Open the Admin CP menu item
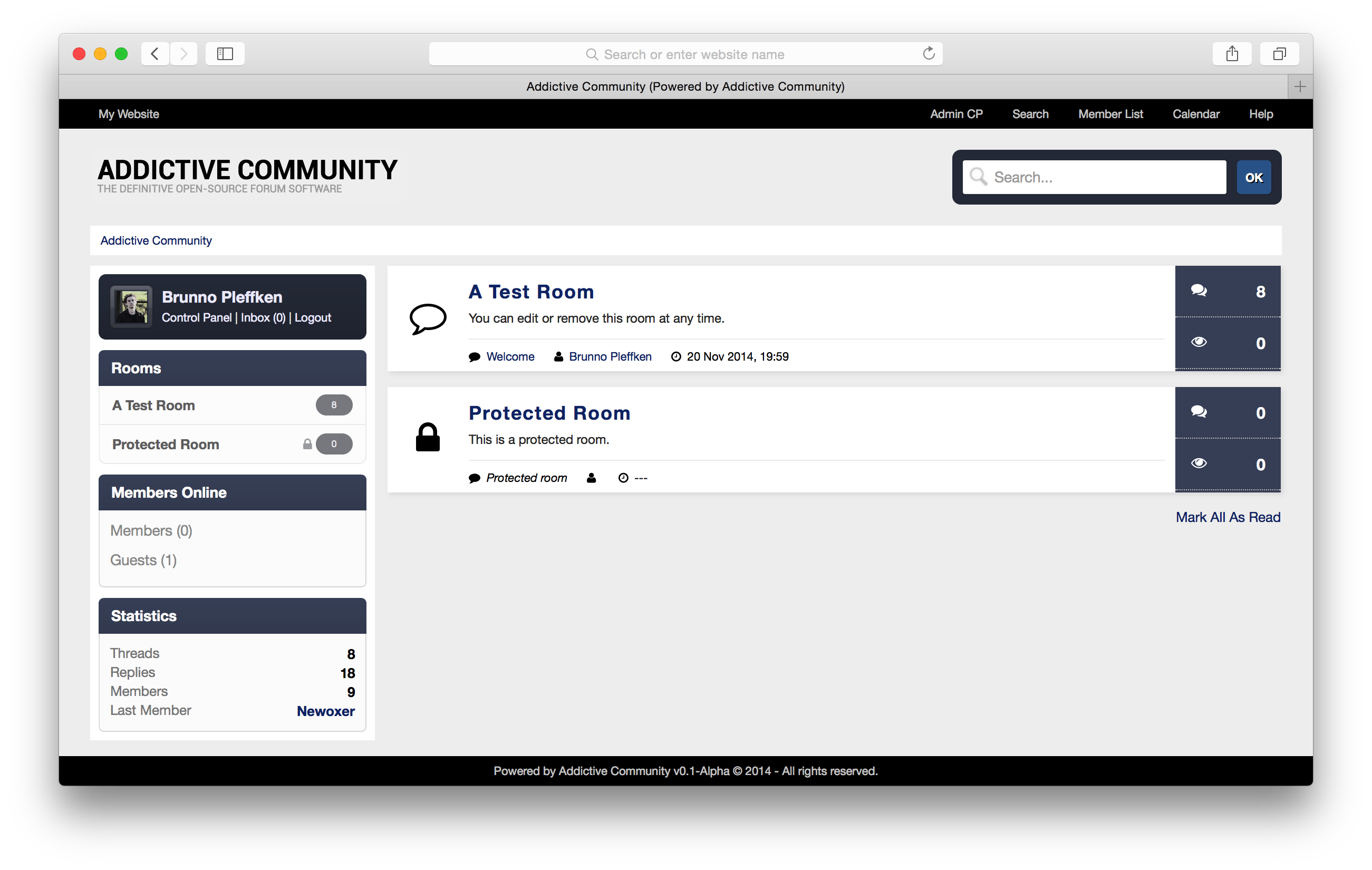Image resolution: width=1372 pixels, height=870 pixels. [x=955, y=114]
